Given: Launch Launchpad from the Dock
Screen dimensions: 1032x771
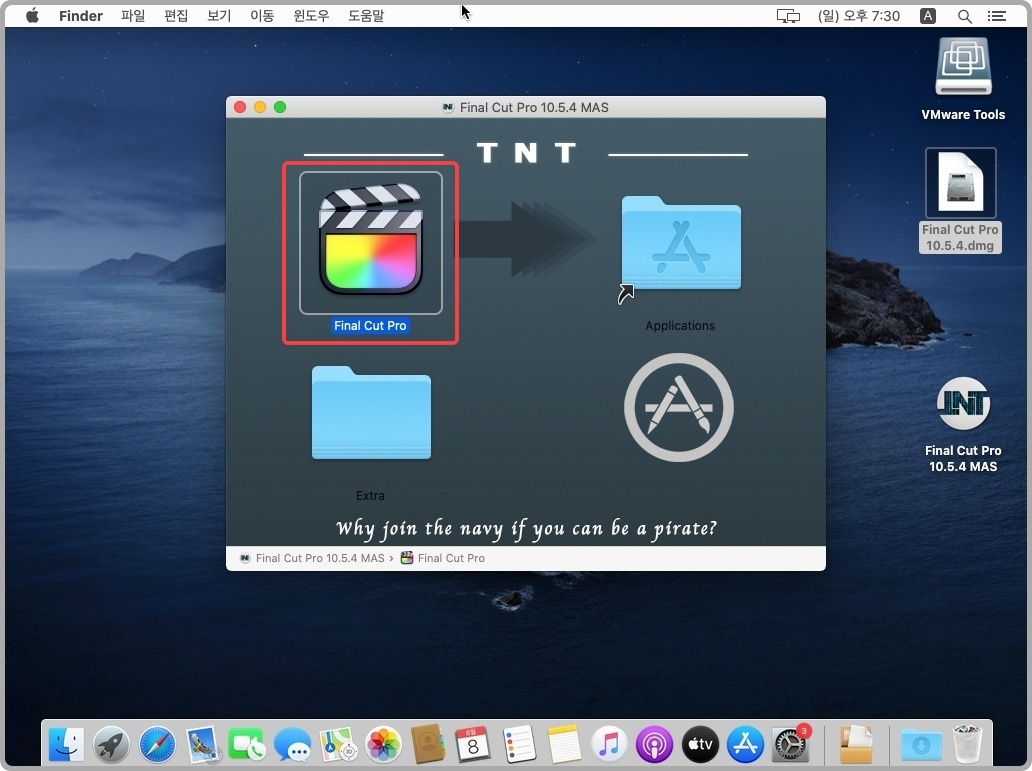Looking at the screenshot, I should [111, 745].
